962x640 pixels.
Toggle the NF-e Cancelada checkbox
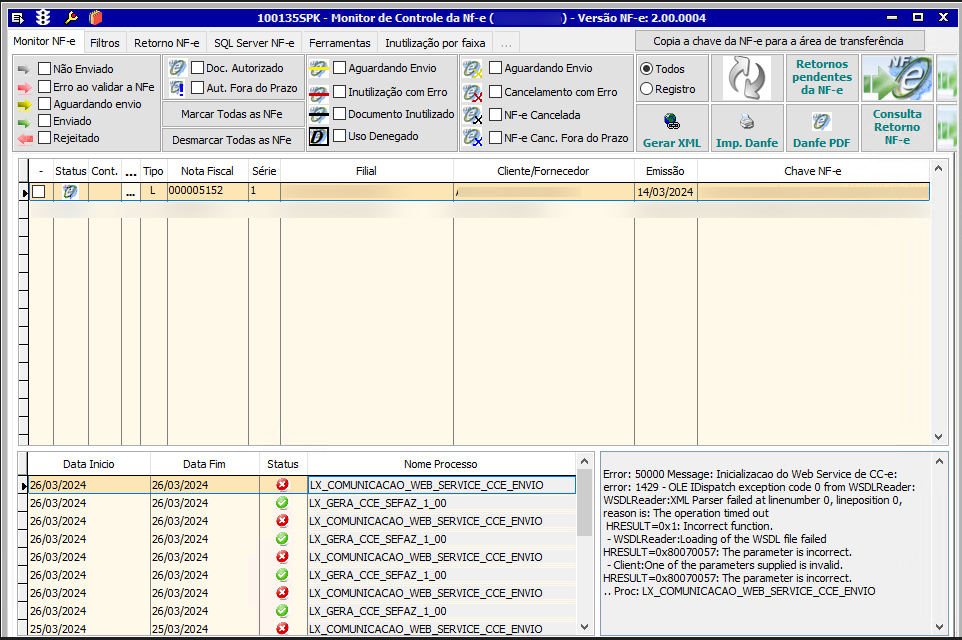(x=496, y=115)
